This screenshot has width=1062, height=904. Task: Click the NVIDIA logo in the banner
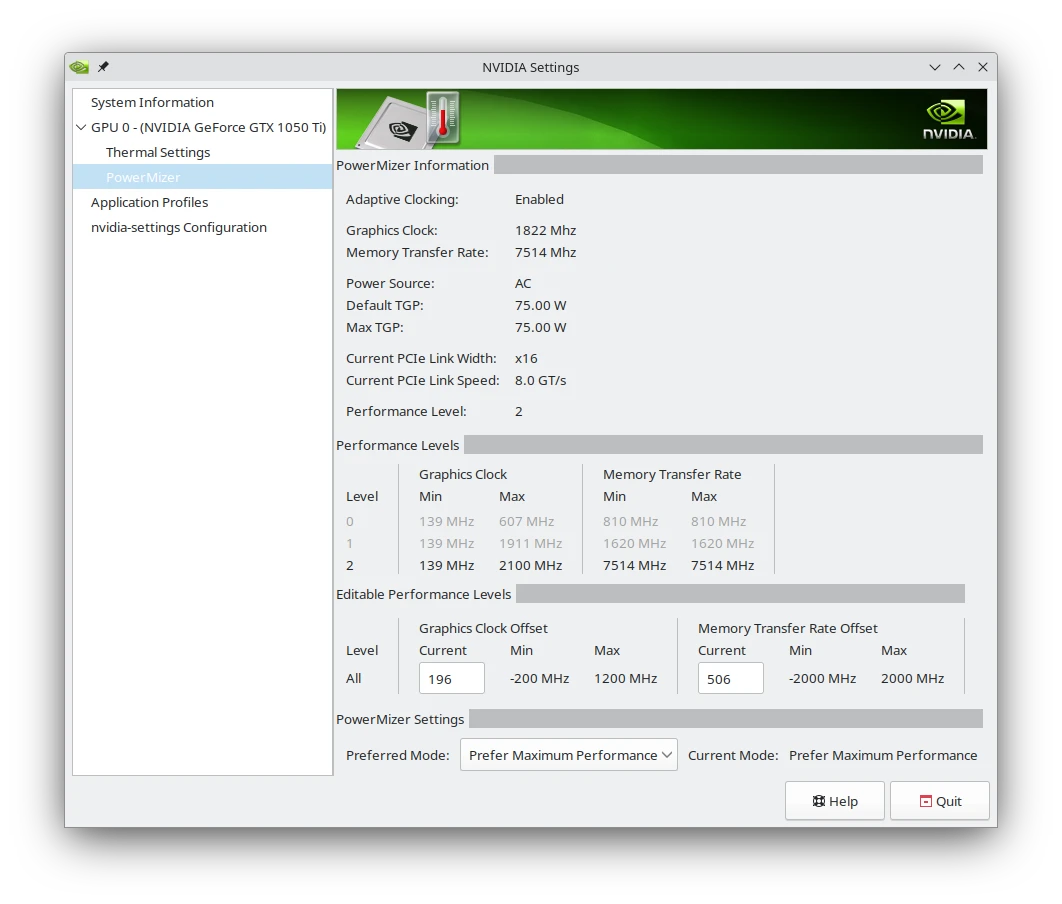pyautogui.click(x=947, y=120)
